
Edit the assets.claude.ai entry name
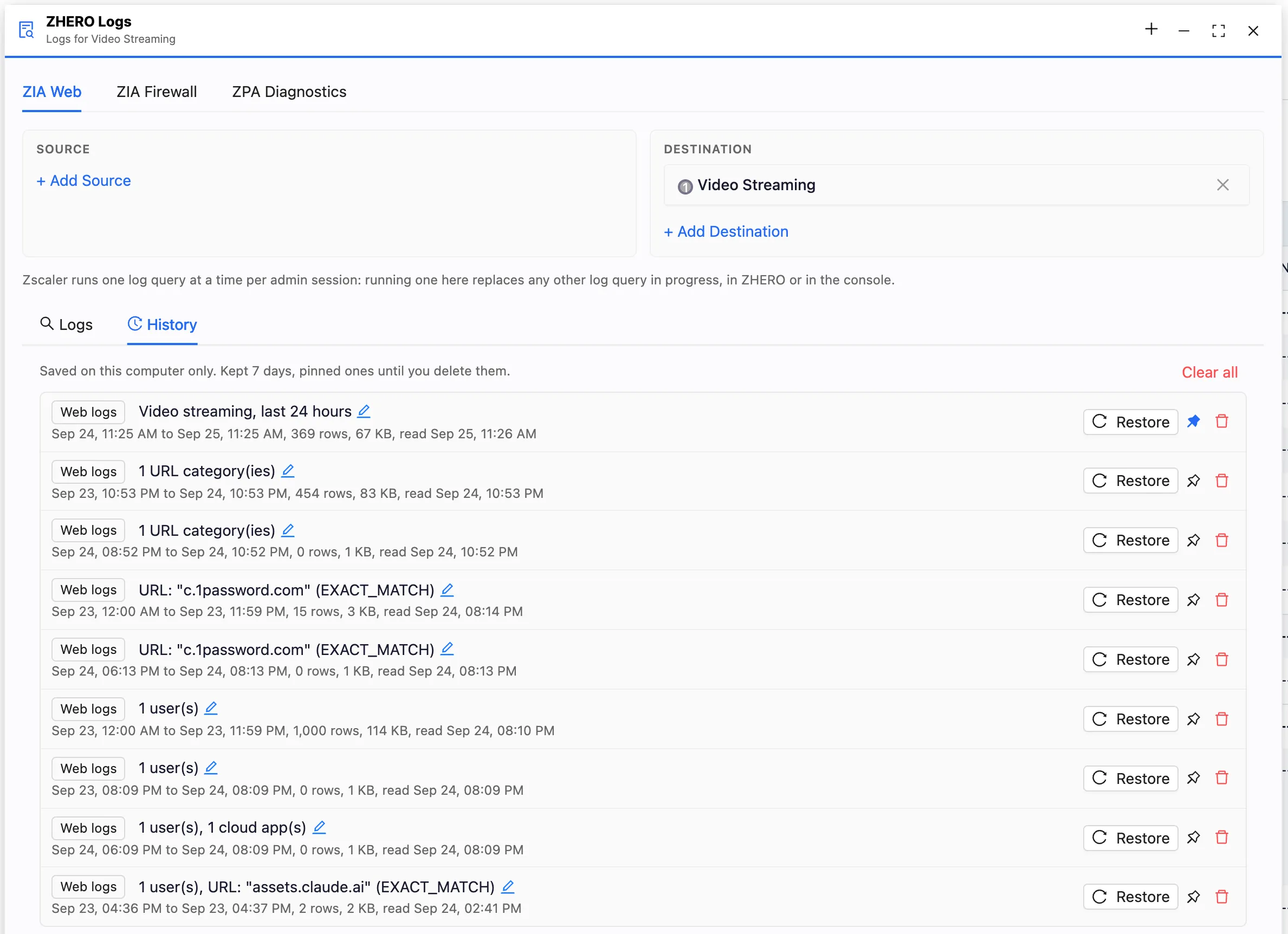pyautogui.click(x=508, y=886)
